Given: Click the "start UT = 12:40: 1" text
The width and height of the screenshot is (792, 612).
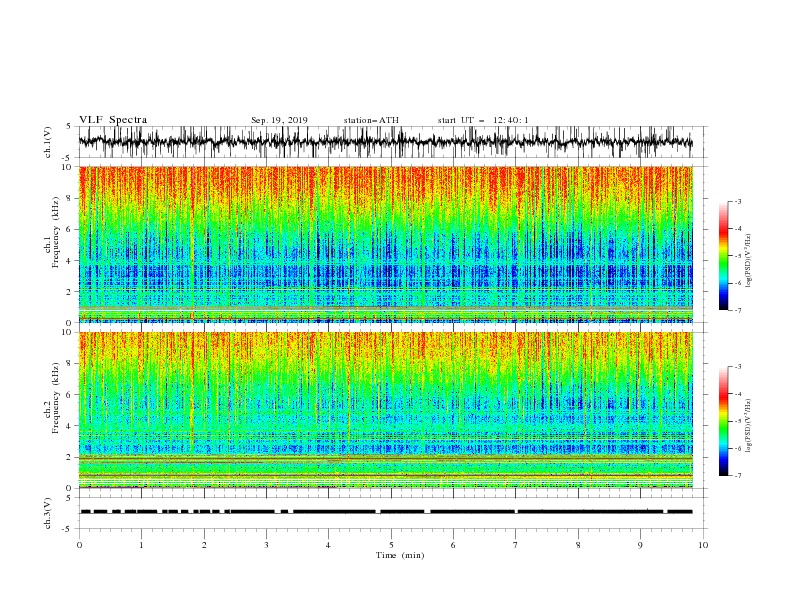Looking at the screenshot, I should [x=482, y=120].
